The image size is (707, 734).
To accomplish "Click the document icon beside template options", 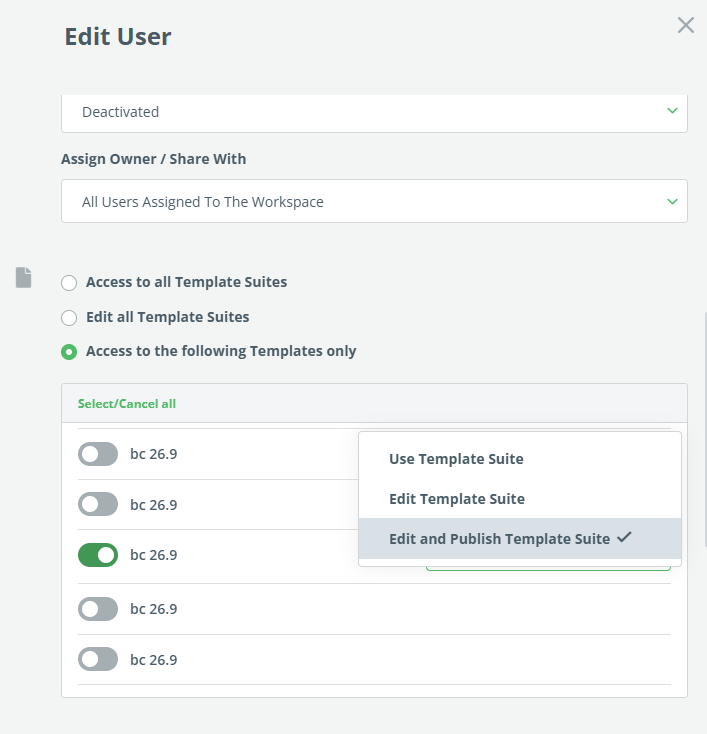I will coord(24,278).
